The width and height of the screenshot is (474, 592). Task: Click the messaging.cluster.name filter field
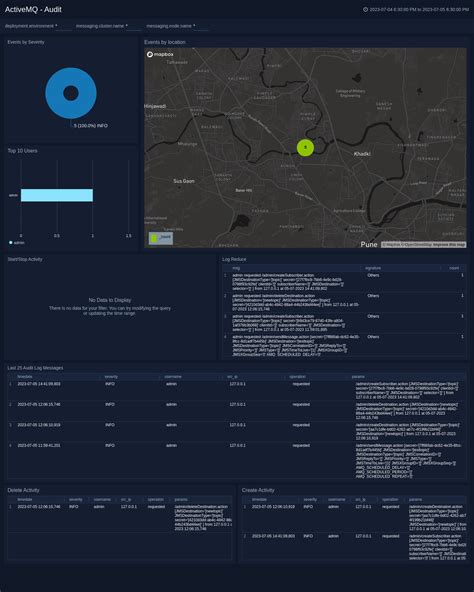[x=108, y=26]
